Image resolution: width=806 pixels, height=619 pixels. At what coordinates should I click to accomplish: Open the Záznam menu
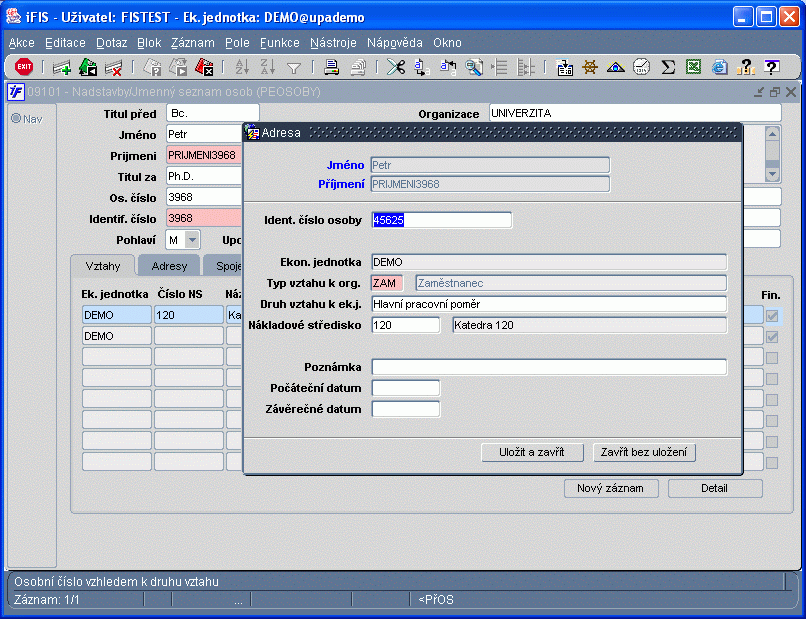[193, 43]
